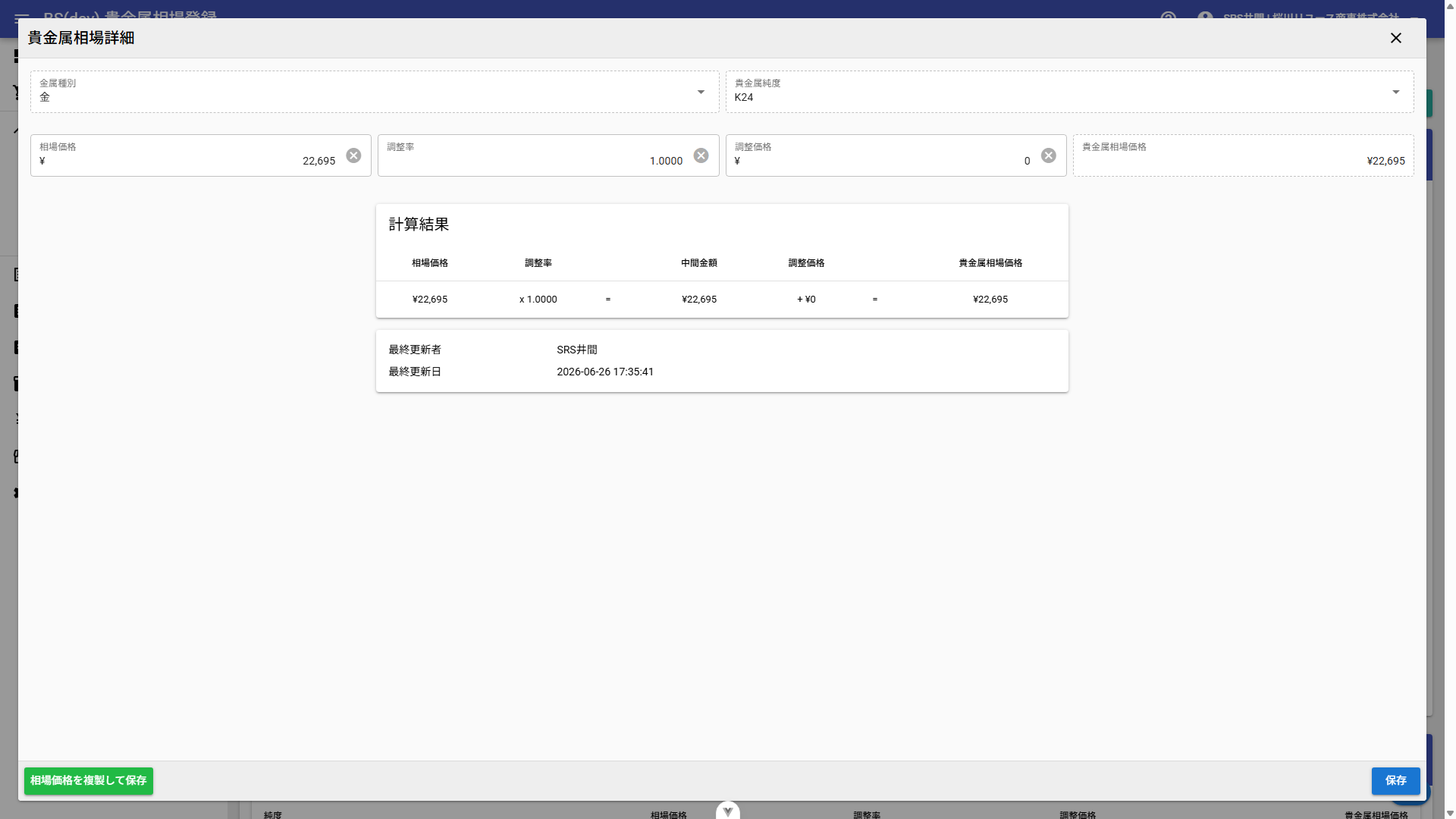The height and width of the screenshot is (819, 1456).
Task: Close the 貴金属相場詳細 dialog
Action: [x=1395, y=38]
